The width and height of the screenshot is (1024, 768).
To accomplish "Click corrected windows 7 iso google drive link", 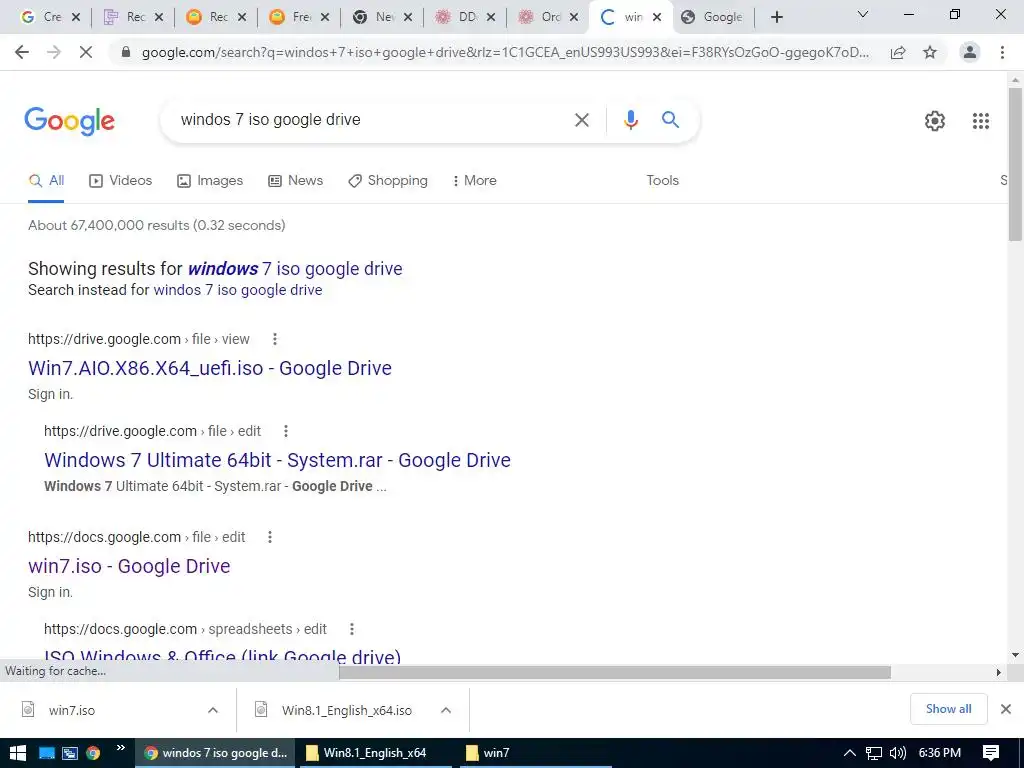I will (295, 269).
